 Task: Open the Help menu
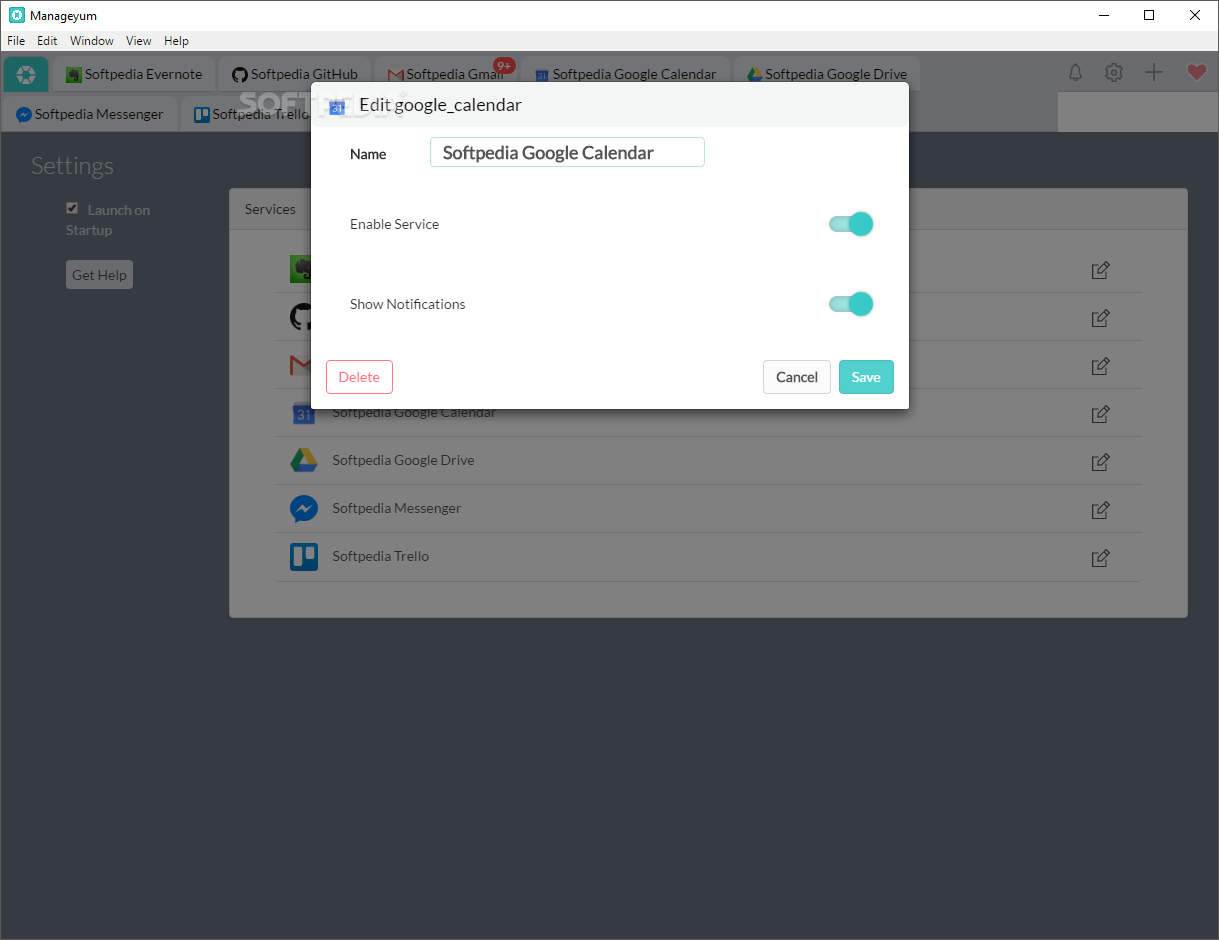pos(176,41)
